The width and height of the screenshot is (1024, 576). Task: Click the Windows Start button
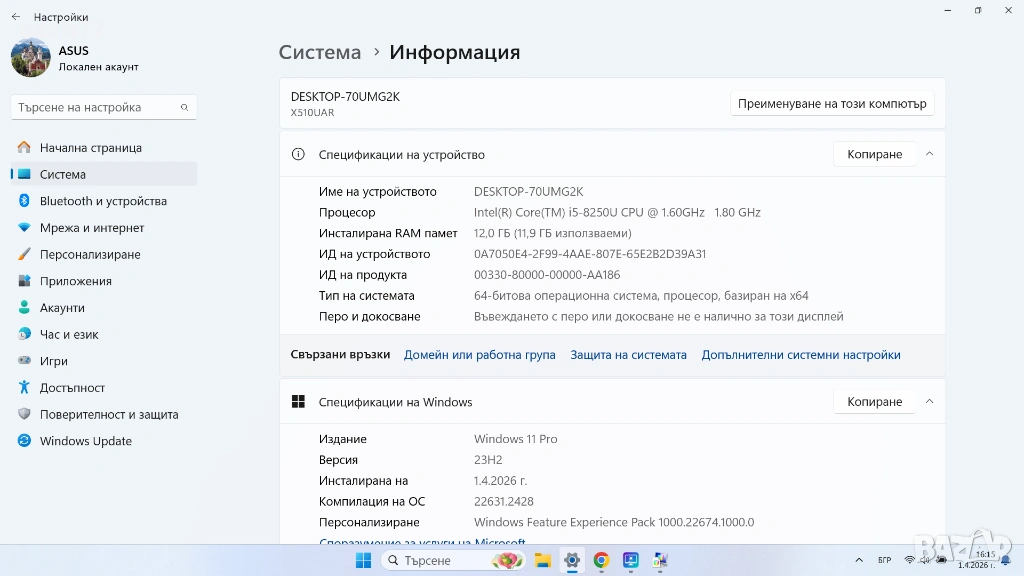(x=363, y=560)
